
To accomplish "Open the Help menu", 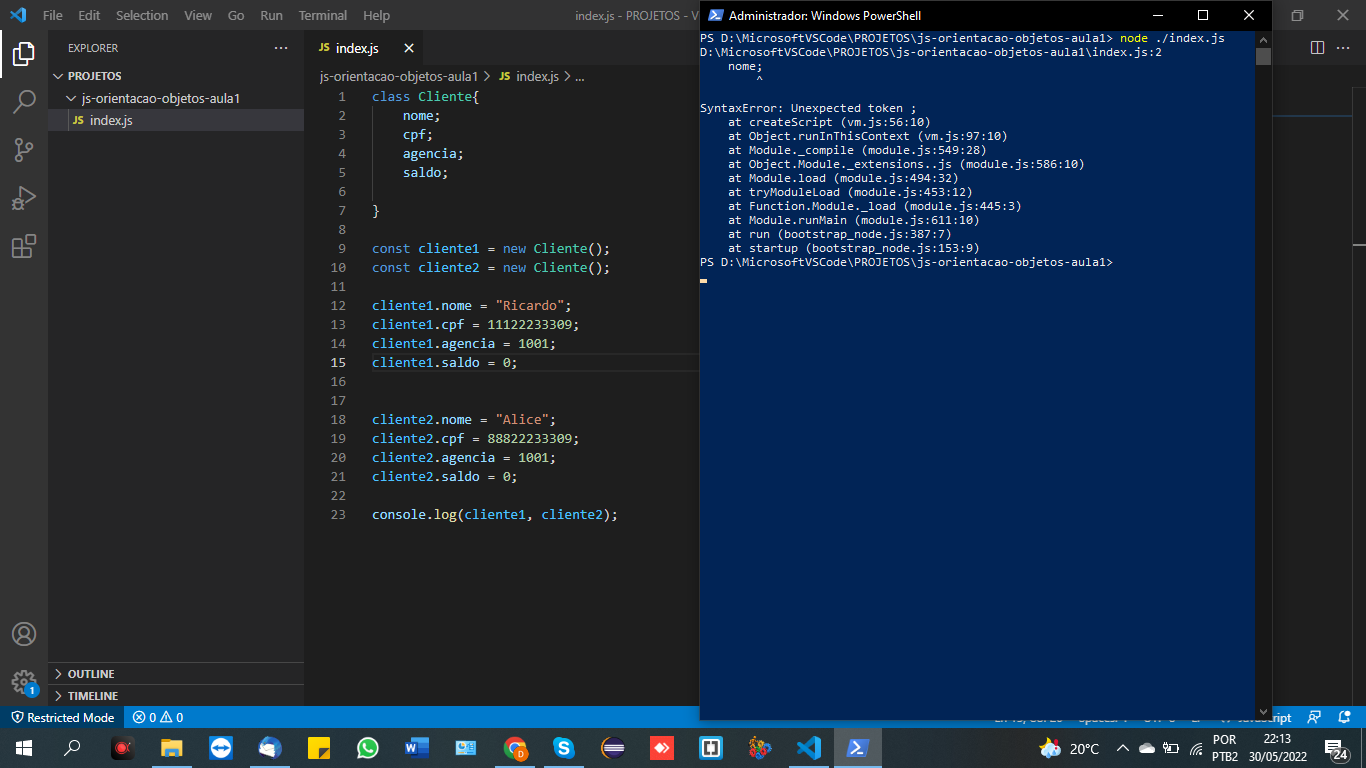I will pos(377,15).
